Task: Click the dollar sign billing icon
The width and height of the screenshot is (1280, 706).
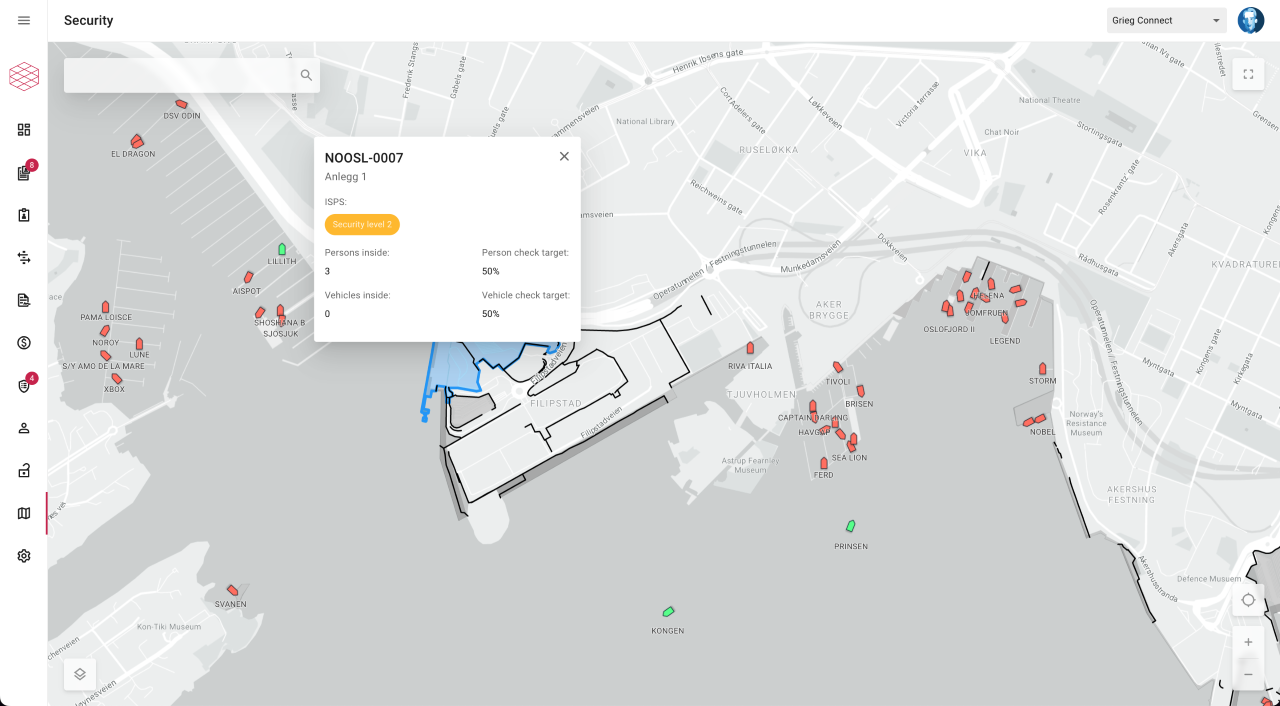Action: click(x=24, y=343)
